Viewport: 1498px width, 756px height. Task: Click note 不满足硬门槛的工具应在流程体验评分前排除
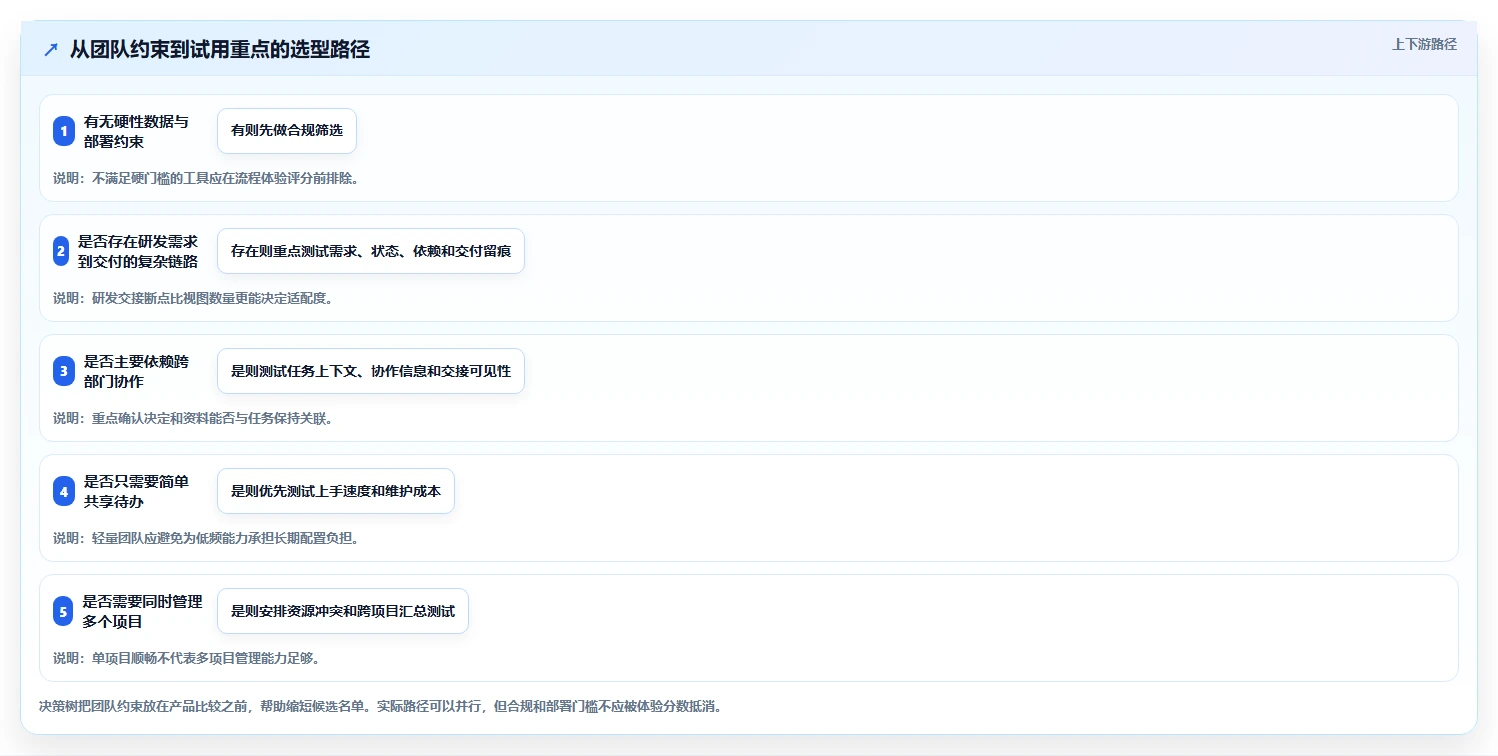pyautogui.click(x=206, y=178)
